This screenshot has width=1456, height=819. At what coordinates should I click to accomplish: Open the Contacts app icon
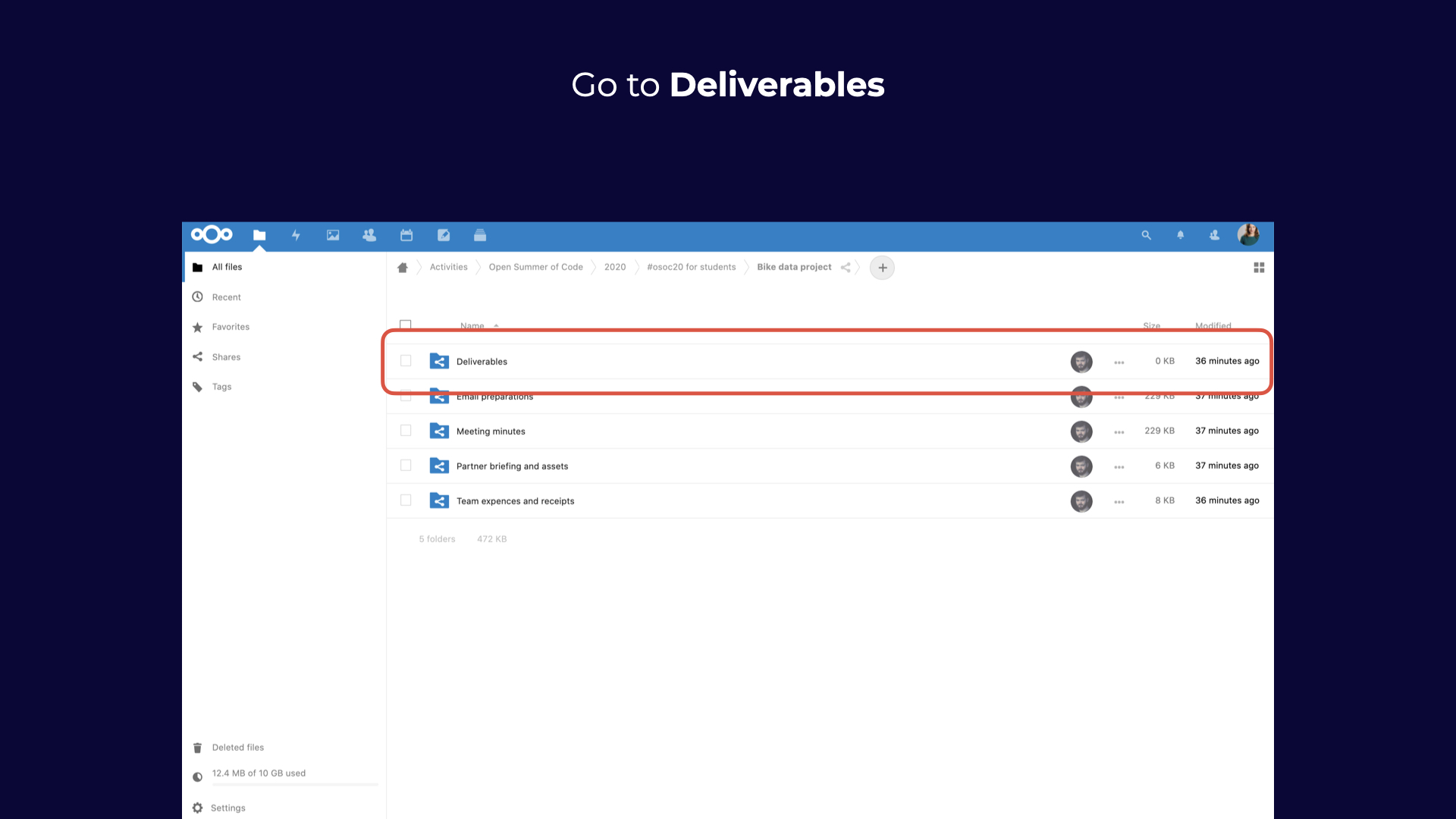point(370,235)
